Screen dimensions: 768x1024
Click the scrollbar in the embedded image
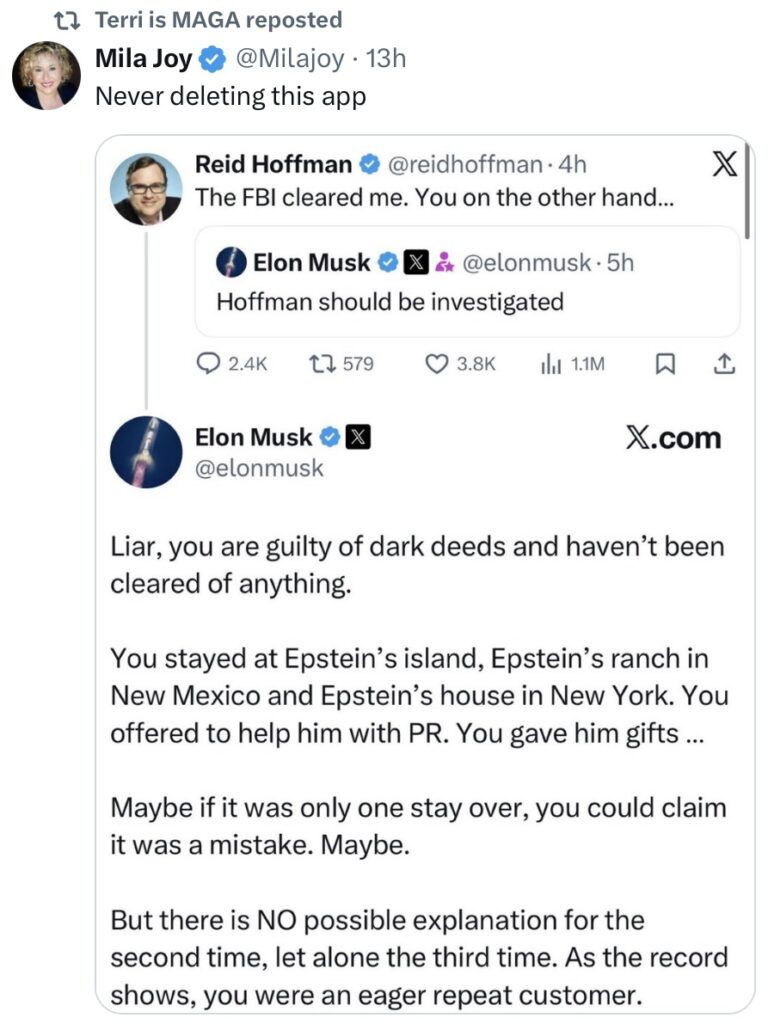(747, 200)
